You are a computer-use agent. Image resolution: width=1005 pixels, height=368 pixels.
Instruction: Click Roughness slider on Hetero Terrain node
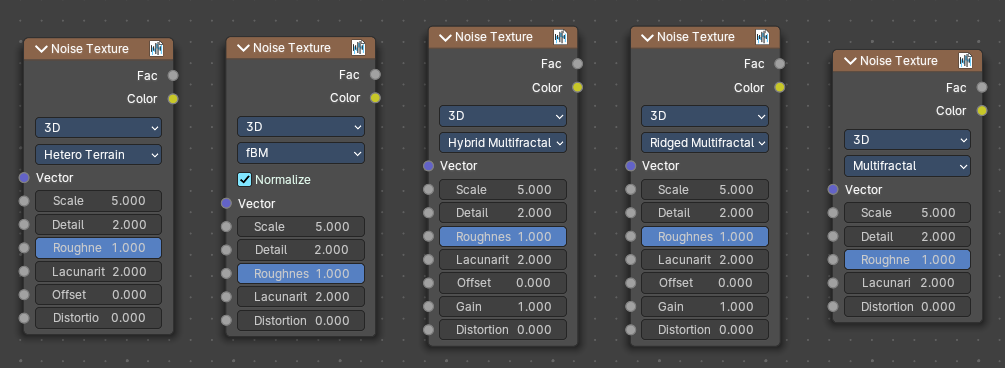tap(99, 247)
